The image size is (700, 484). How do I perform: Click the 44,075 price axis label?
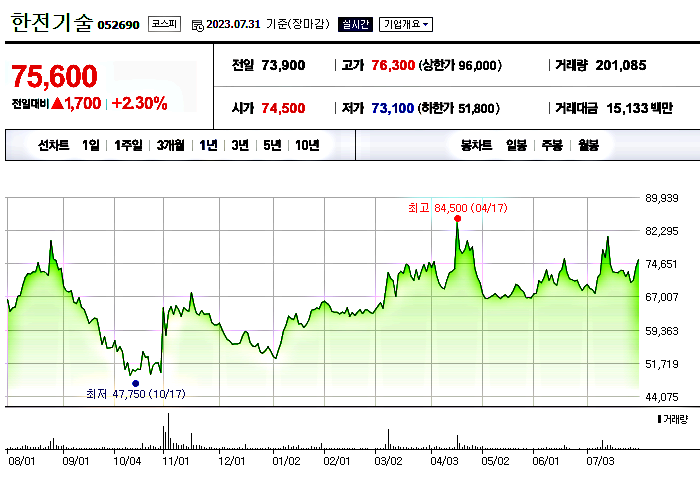click(662, 397)
